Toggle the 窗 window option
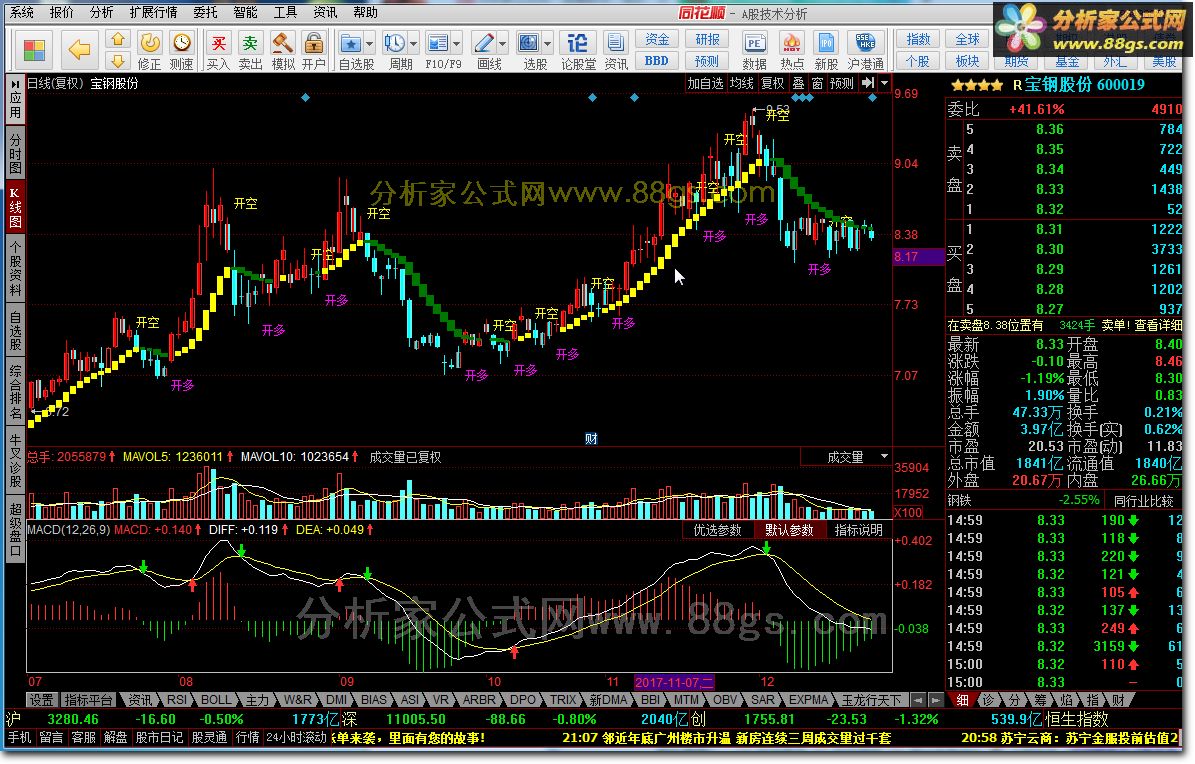 click(817, 83)
